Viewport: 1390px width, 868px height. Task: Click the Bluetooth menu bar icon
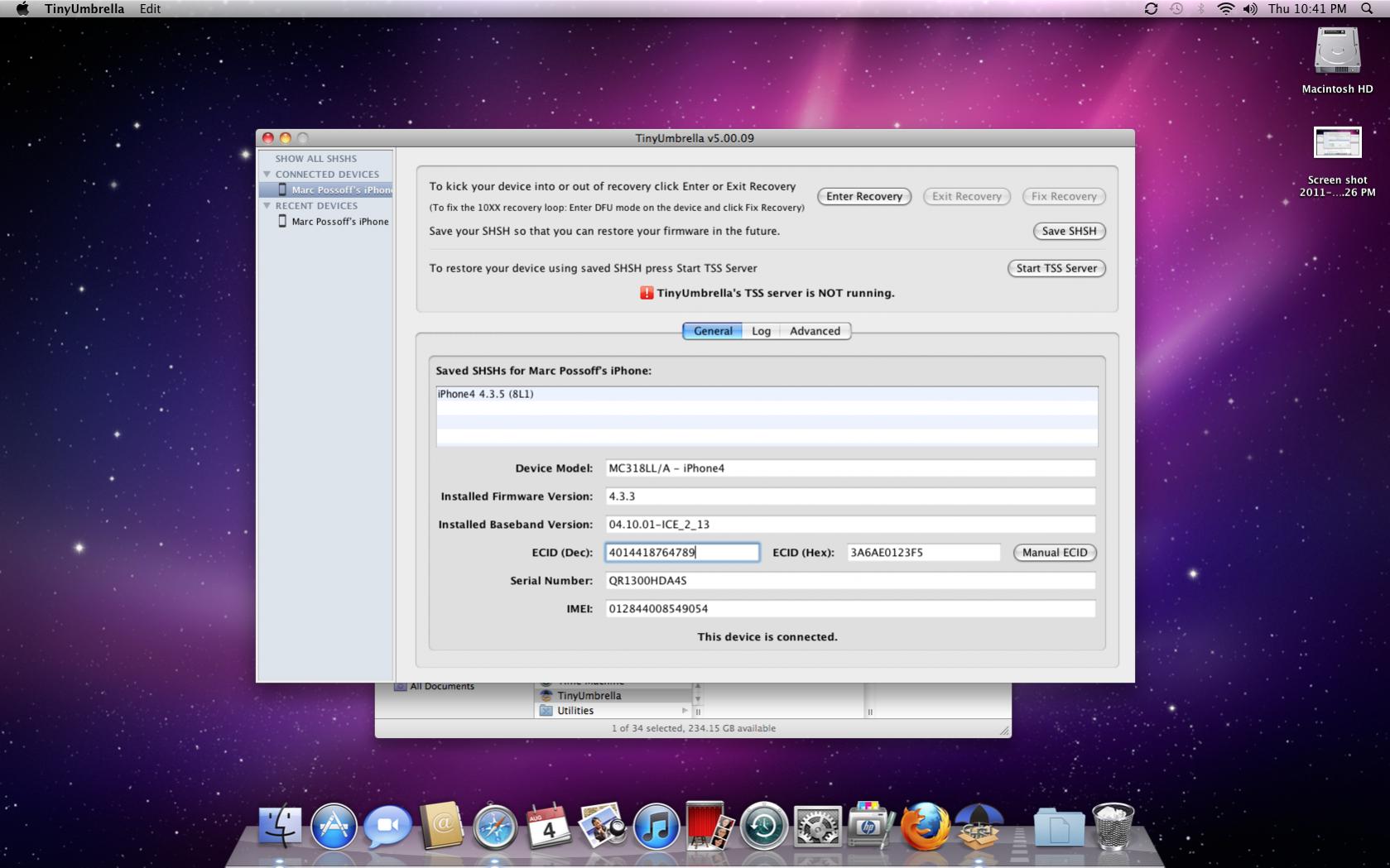coord(1200,8)
